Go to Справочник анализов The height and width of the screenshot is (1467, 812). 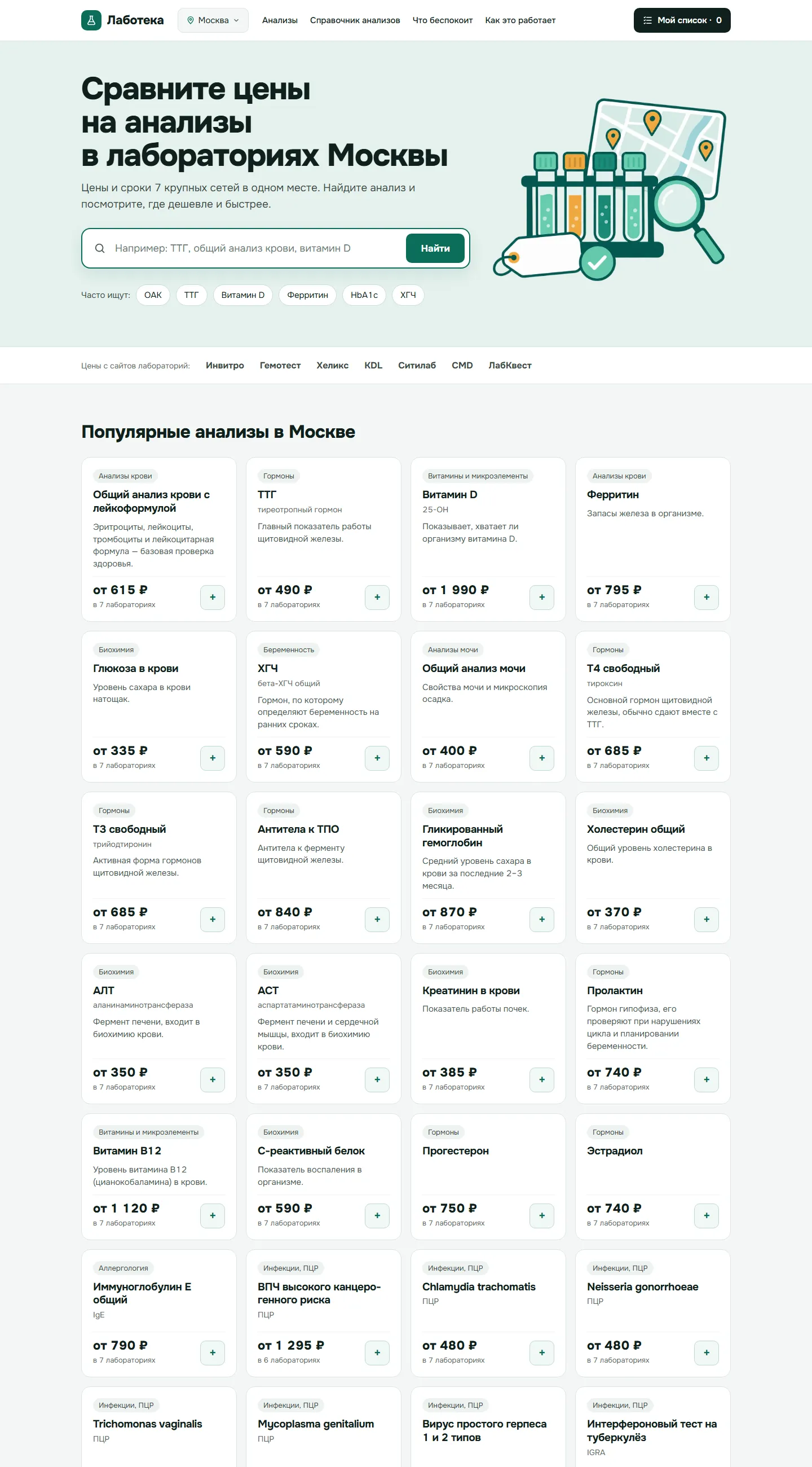pyautogui.click(x=355, y=20)
